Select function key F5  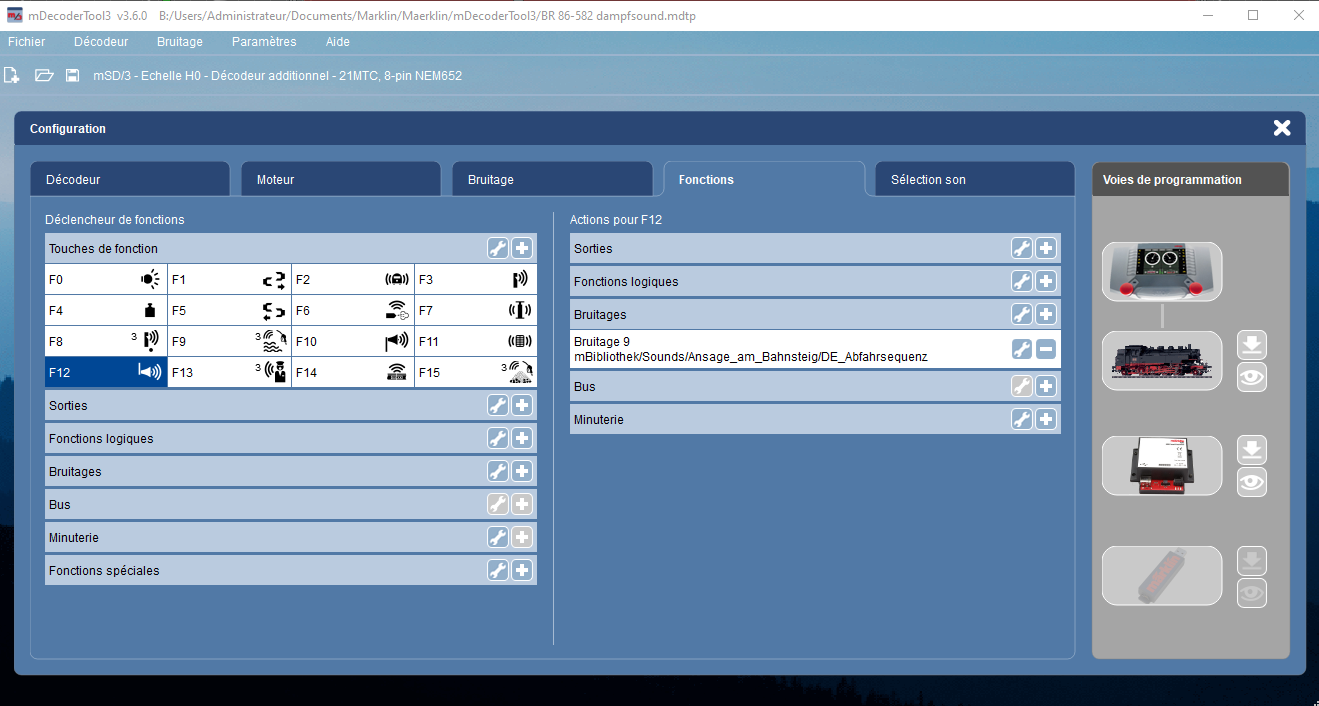(229, 311)
